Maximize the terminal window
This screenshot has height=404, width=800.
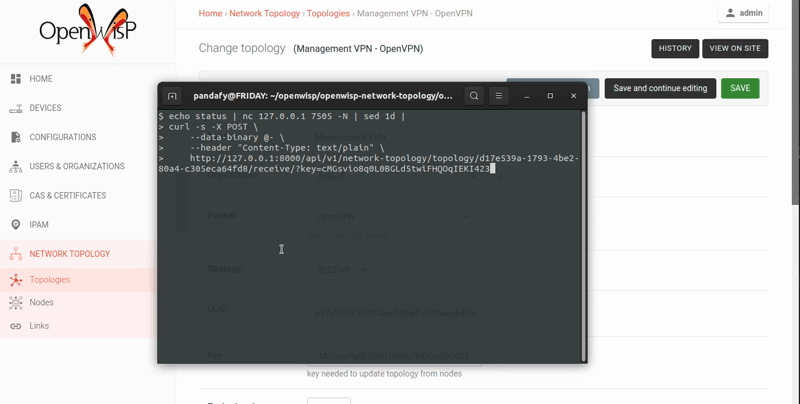pos(550,96)
